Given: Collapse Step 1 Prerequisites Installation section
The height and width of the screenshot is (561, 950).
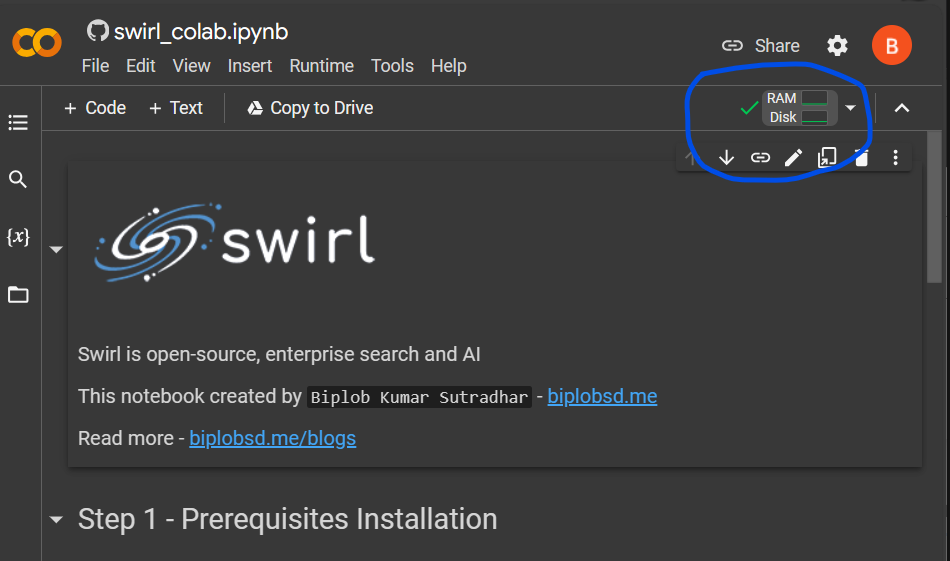Looking at the screenshot, I should point(56,520).
